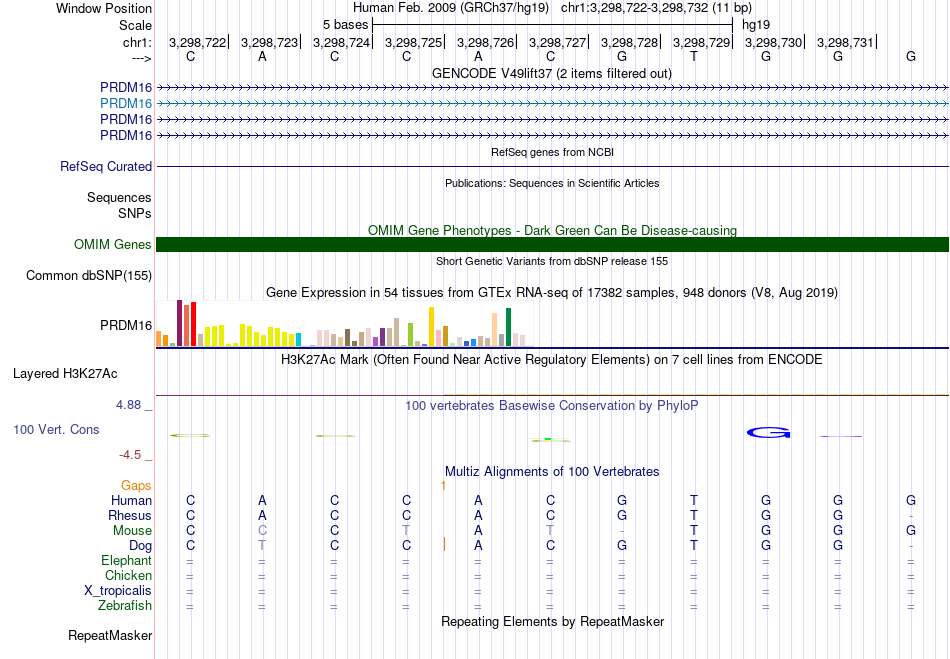
Task: Click the SNPs track label
Action: pos(135,213)
